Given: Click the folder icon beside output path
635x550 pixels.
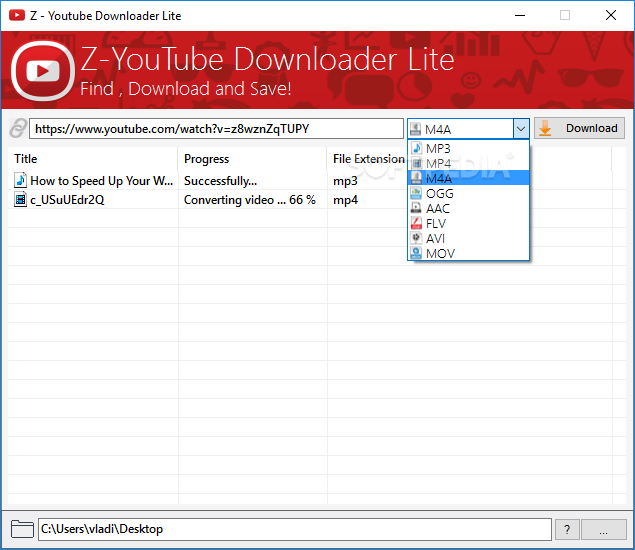Looking at the screenshot, I should pos(22,529).
